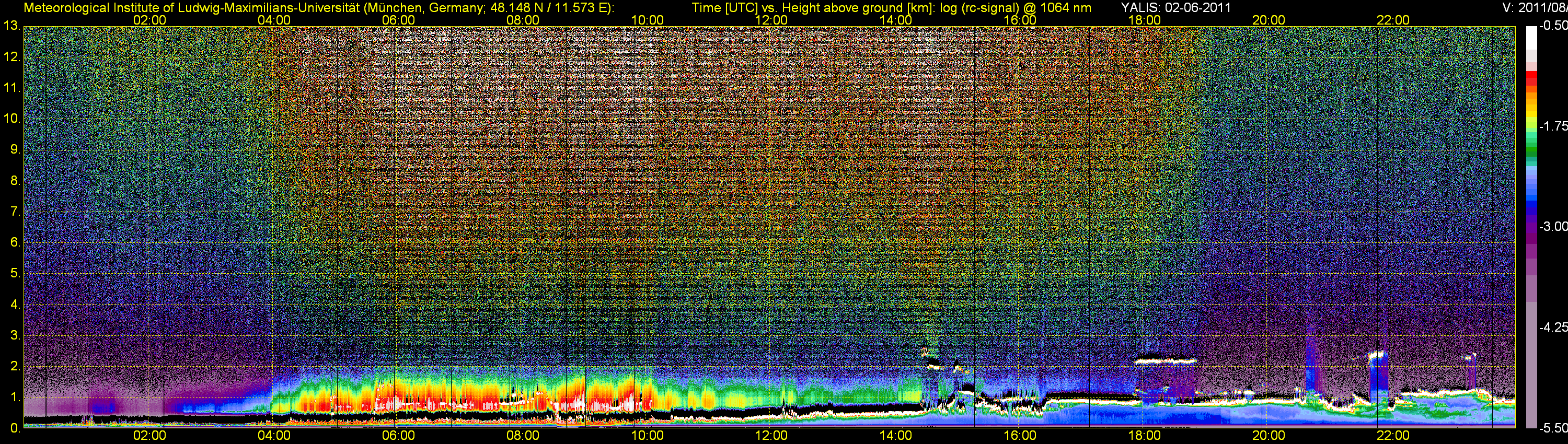The image size is (1568, 444).
Task: Click height label 1 on the vertical axis
Action: click(x=15, y=398)
